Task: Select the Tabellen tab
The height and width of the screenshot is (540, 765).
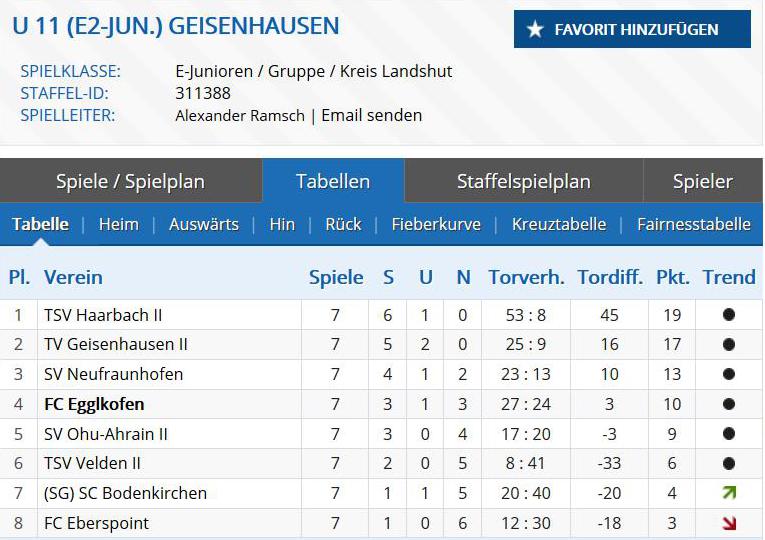Action: click(x=333, y=181)
